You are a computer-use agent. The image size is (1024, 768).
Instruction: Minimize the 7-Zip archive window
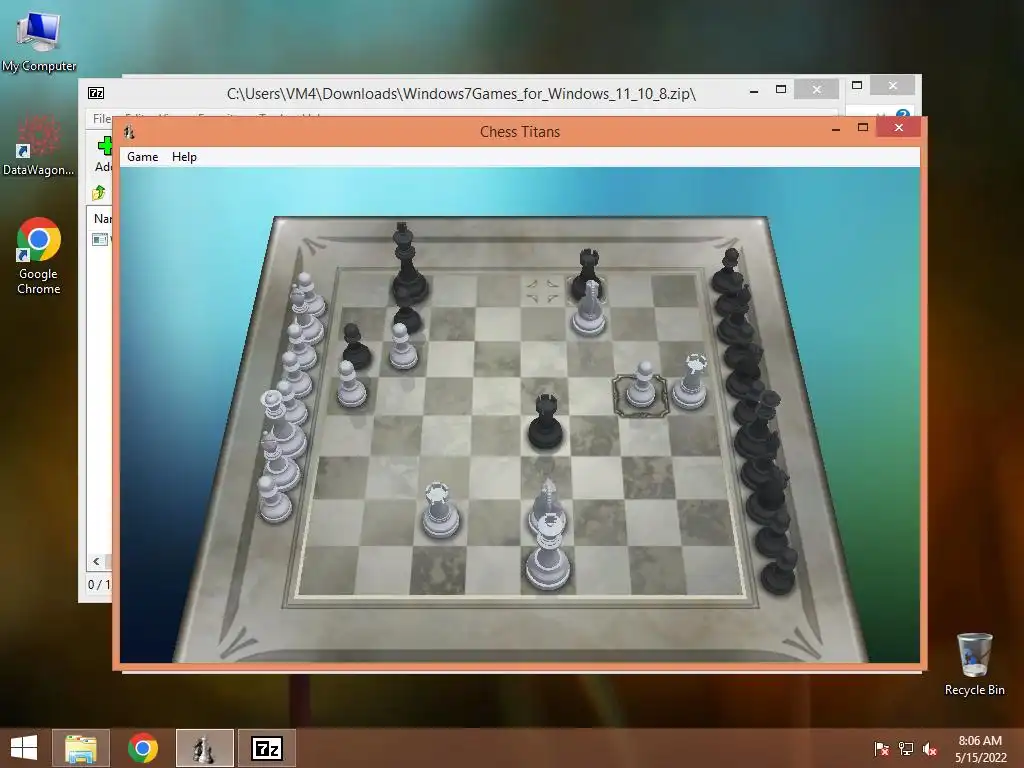[x=754, y=91]
